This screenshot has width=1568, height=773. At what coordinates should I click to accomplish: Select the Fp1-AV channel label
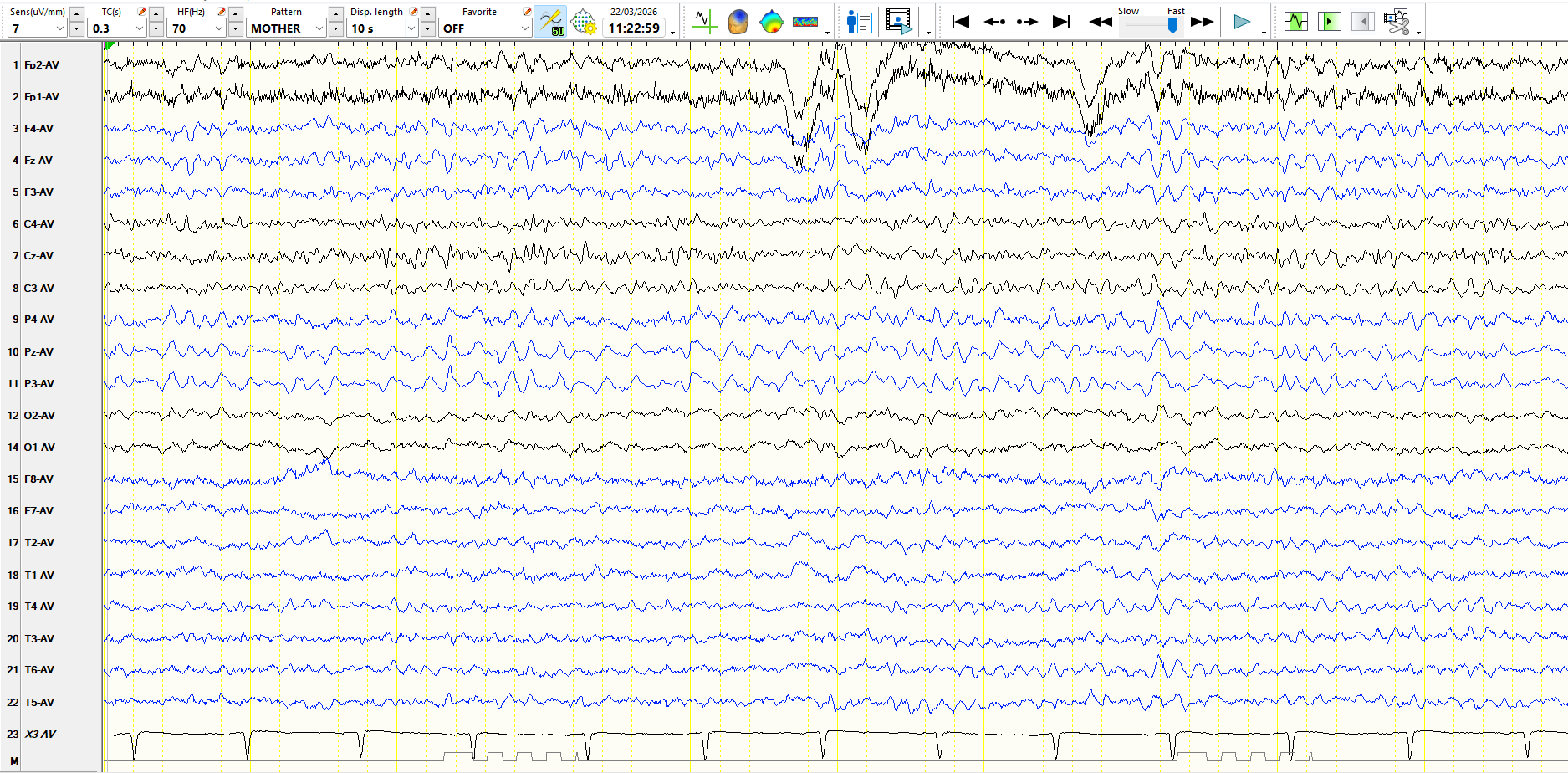point(41,96)
